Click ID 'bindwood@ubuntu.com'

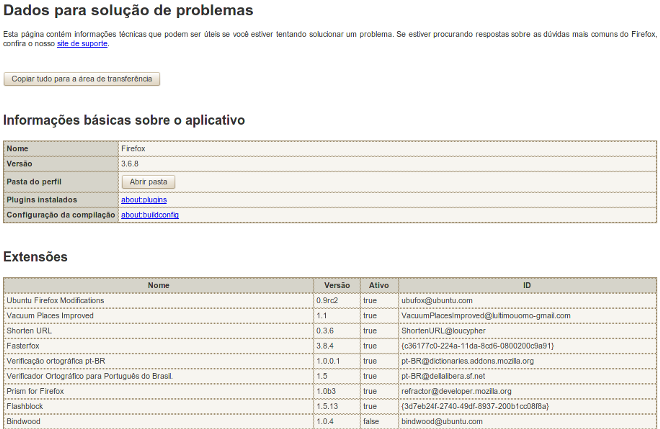[442, 421]
